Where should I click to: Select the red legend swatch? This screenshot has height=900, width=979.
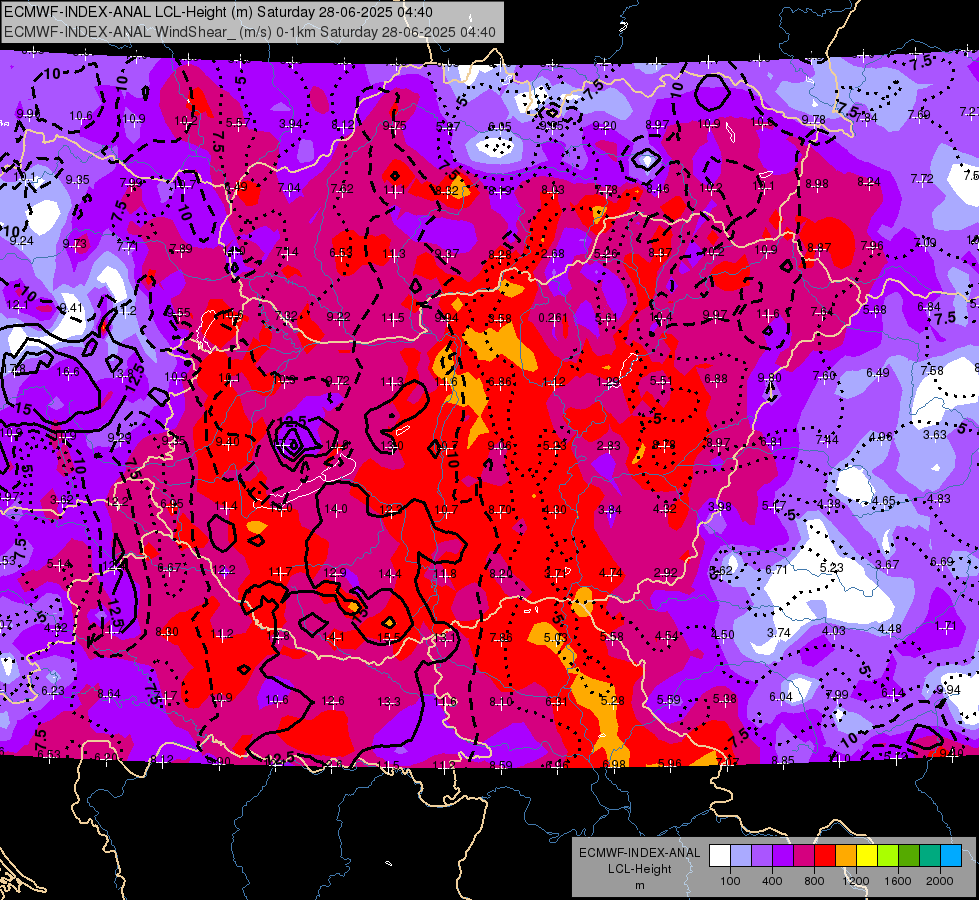pos(825,856)
